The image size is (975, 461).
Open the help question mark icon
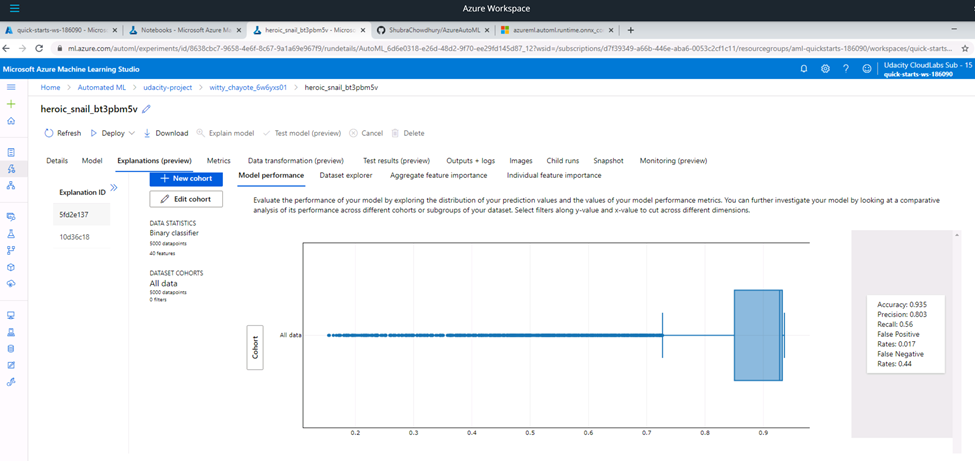846,69
